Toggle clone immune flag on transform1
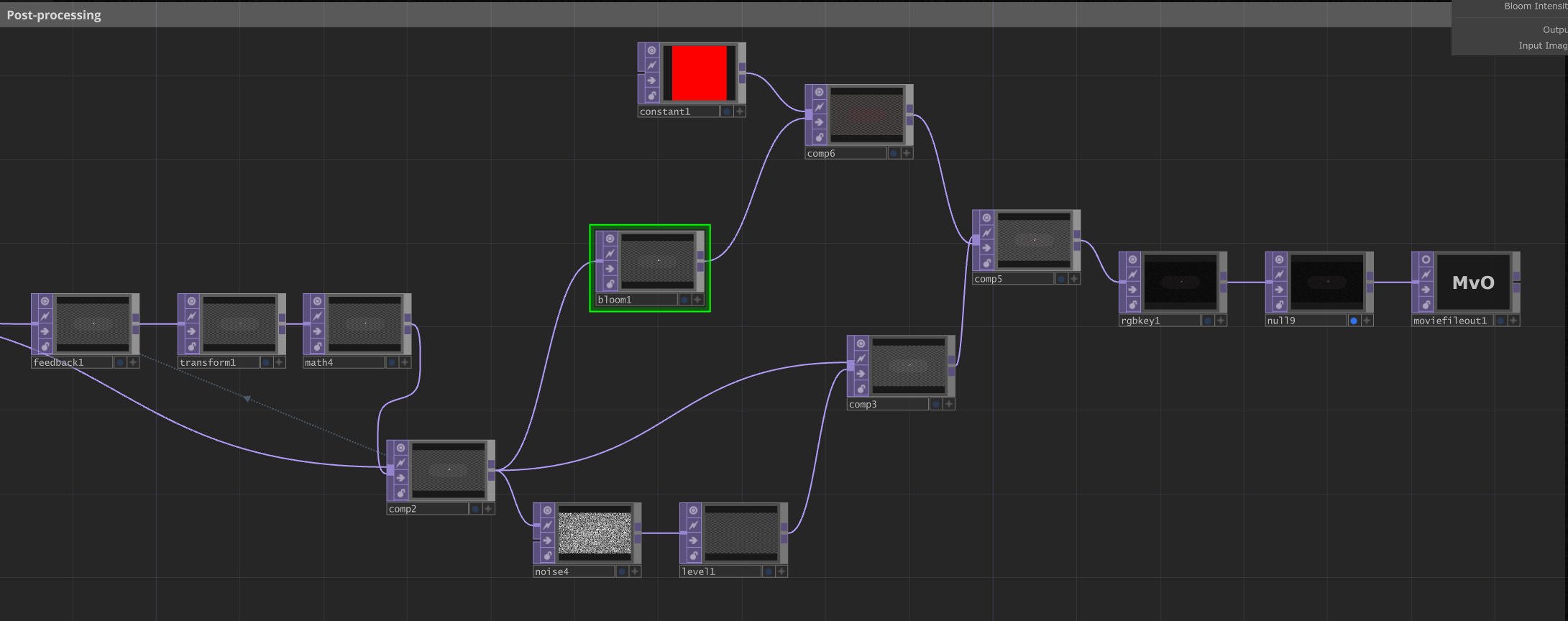Screen dimensions: 1568x621 191,316
